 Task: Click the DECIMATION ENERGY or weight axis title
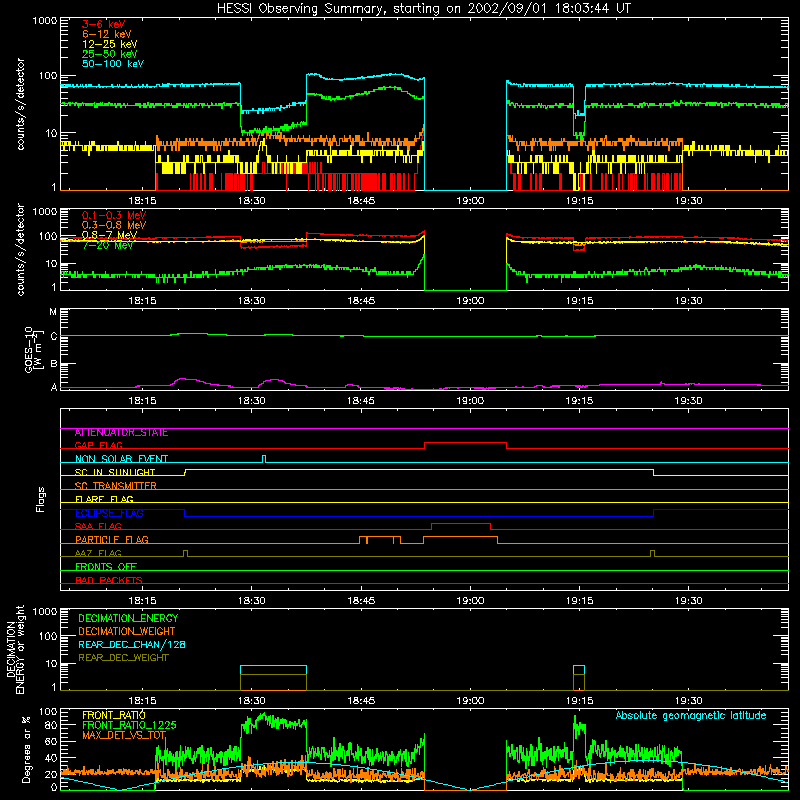click(15, 650)
